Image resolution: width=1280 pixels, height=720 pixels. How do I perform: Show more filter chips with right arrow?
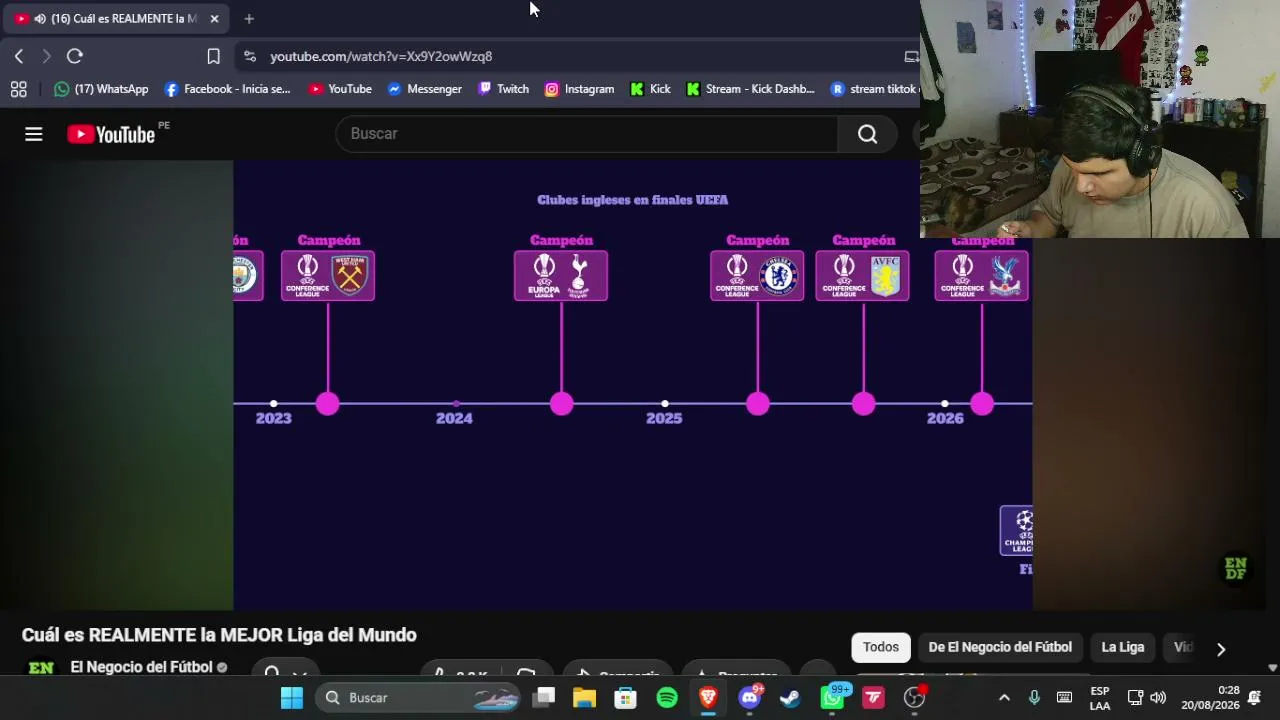1221,649
